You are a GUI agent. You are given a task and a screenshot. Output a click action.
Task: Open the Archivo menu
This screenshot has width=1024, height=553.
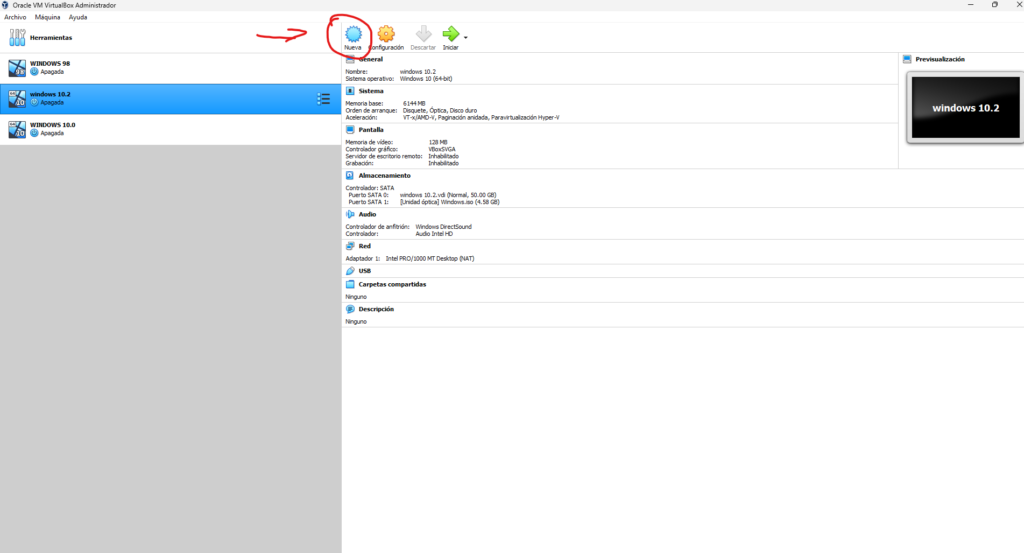15,17
